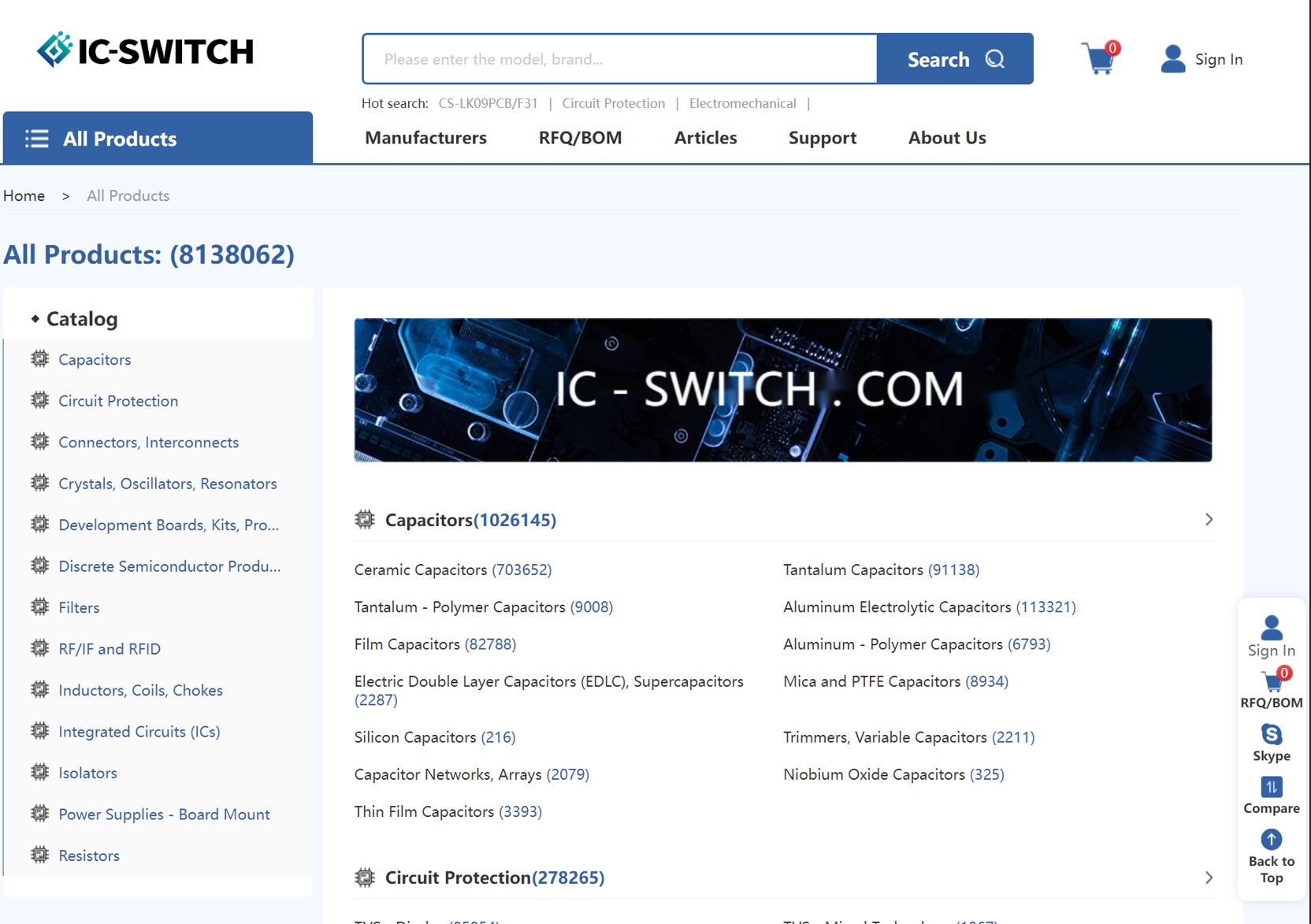Click the user profile icon in header
The image size is (1311, 924).
(1172, 59)
